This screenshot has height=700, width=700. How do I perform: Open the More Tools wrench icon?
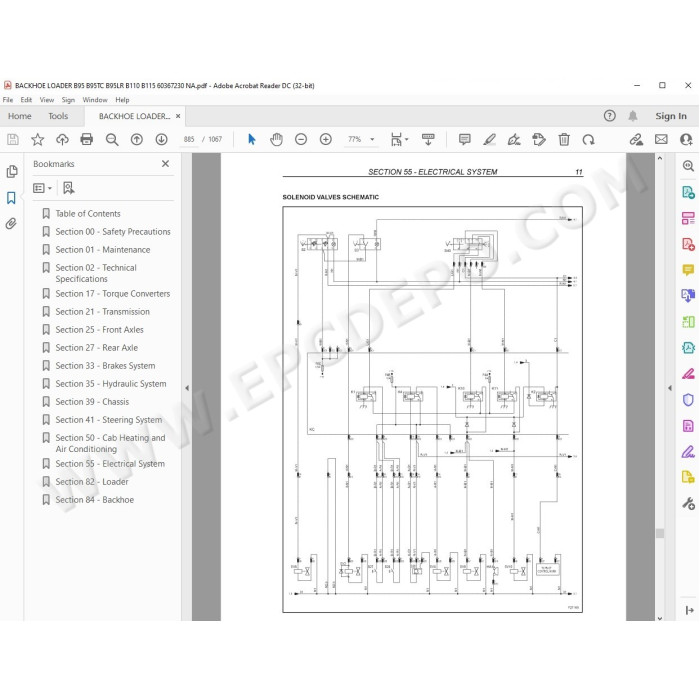coord(688,504)
